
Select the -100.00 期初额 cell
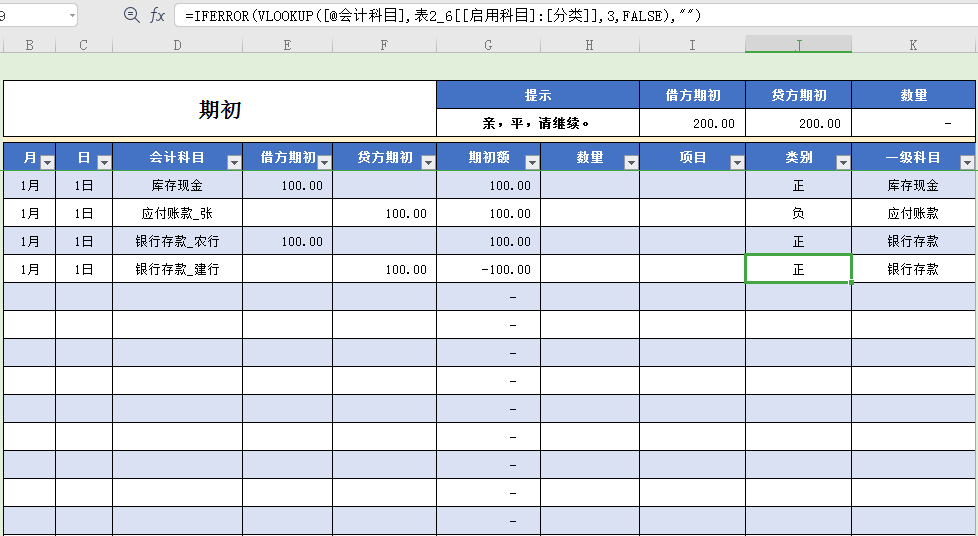click(488, 269)
